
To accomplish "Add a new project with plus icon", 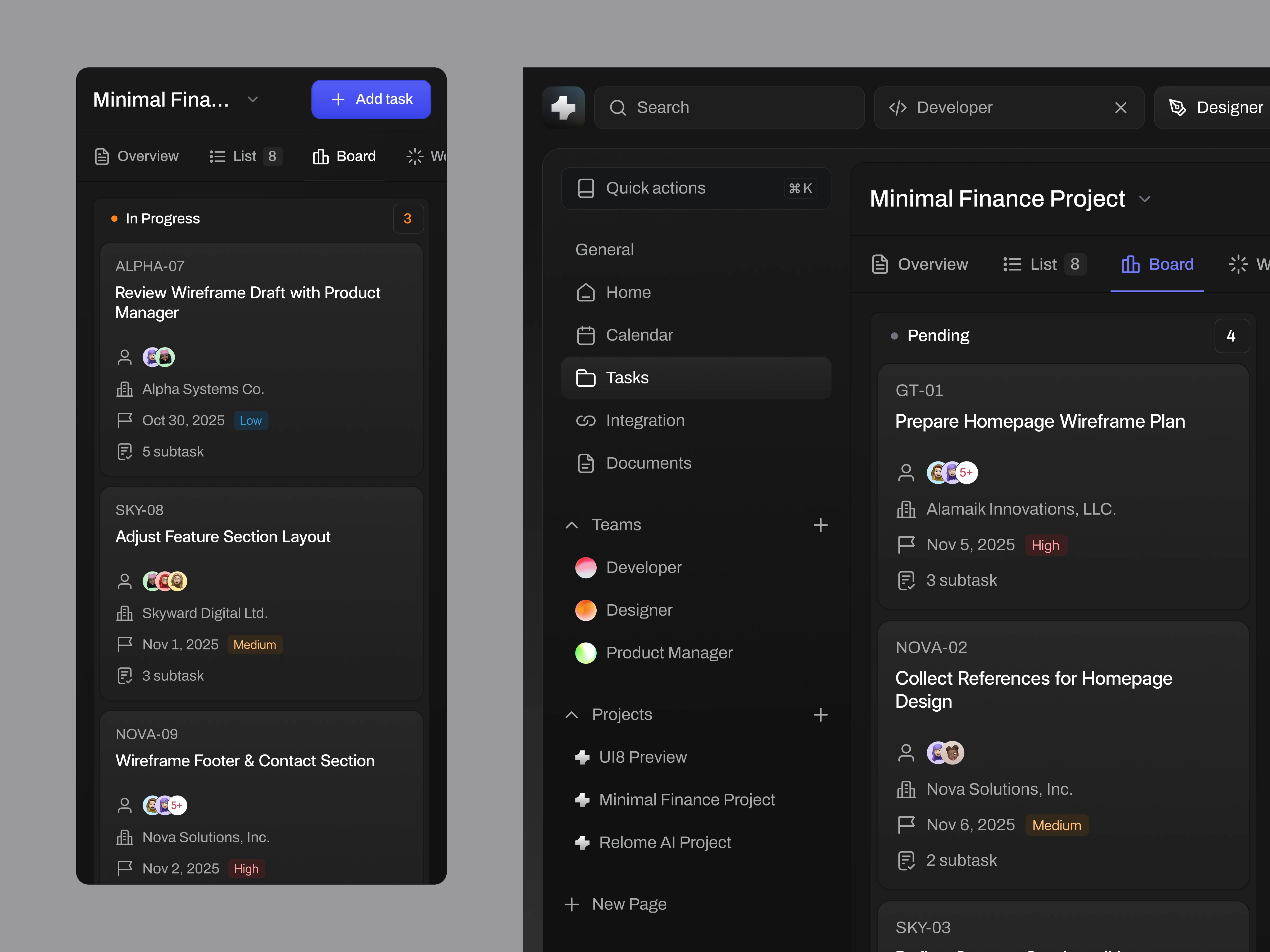I will pyautogui.click(x=820, y=715).
